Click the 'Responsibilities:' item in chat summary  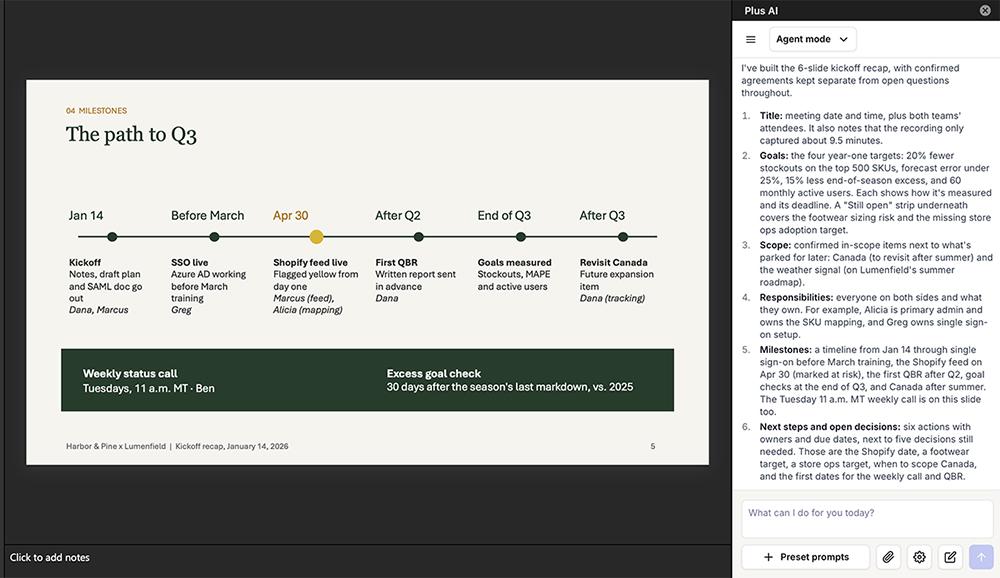coord(796,297)
